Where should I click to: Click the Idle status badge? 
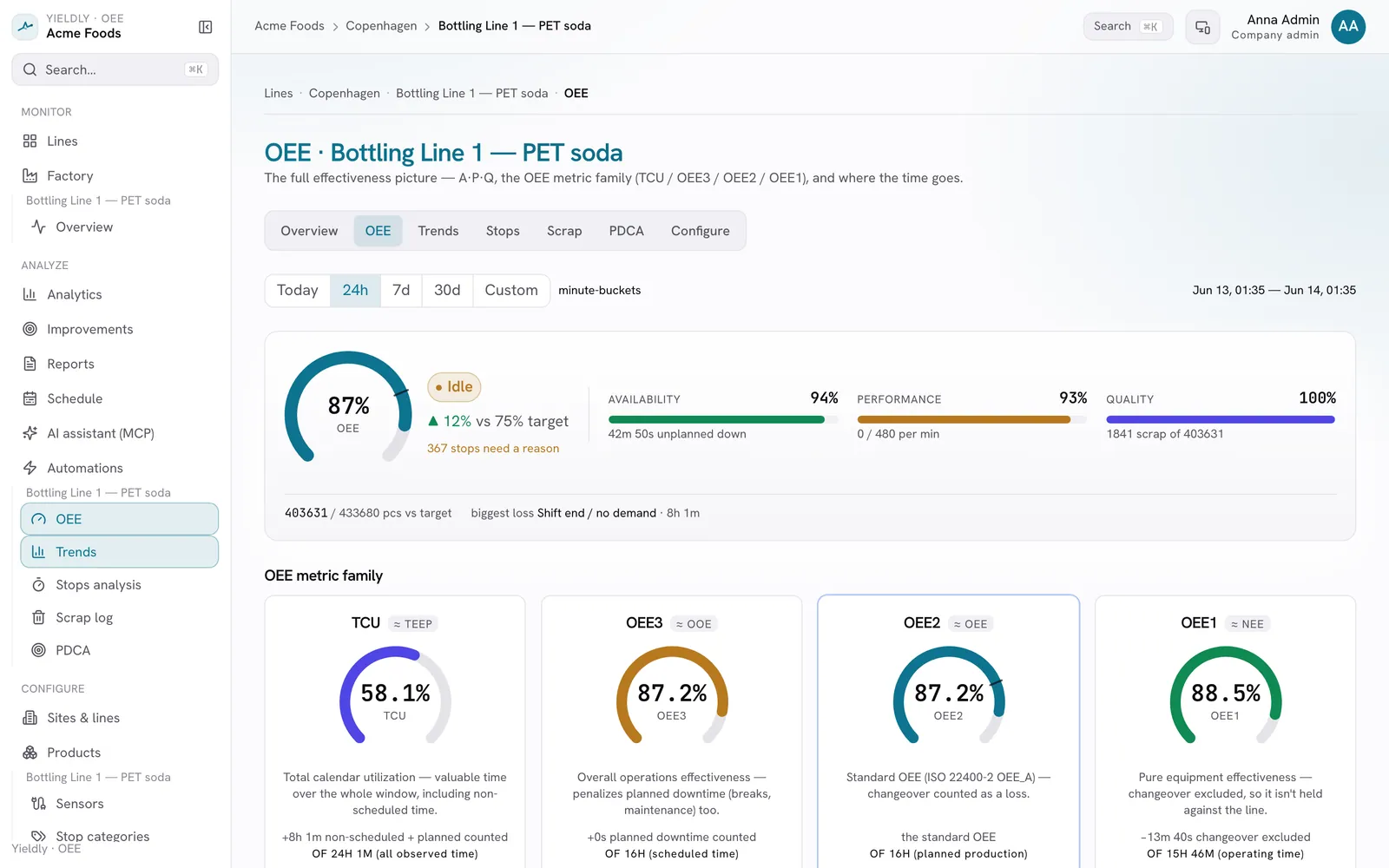click(x=454, y=387)
